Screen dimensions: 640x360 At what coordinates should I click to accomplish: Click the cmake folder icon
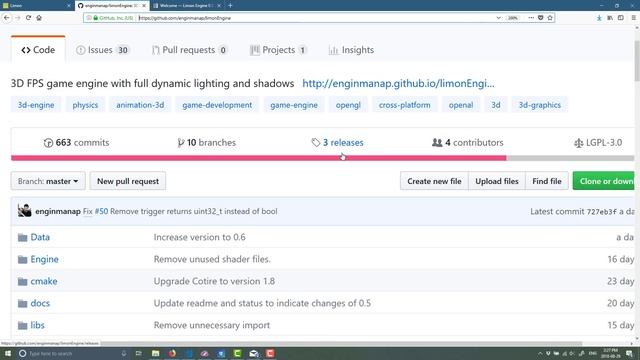click(22, 282)
